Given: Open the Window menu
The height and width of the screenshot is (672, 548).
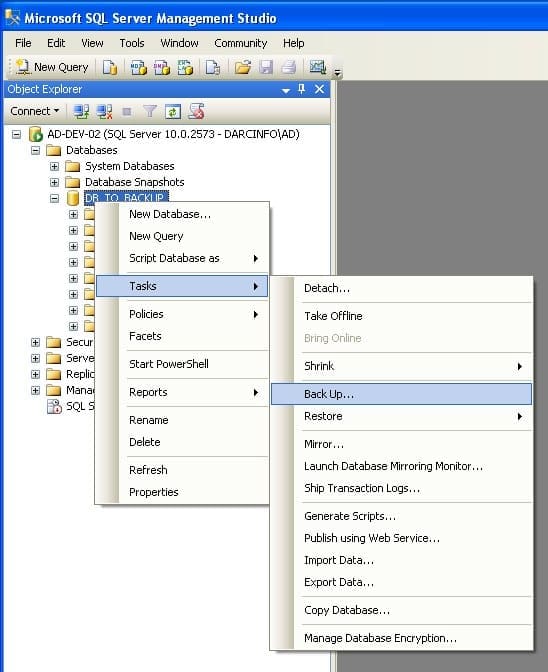Looking at the screenshot, I should point(179,43).
